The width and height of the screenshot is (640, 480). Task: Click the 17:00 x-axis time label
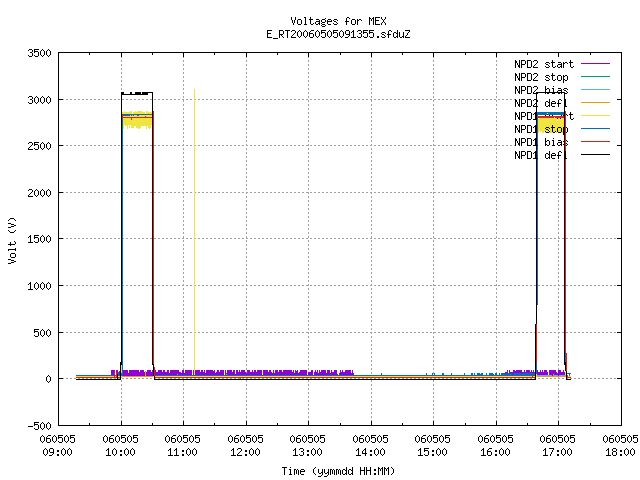click(x=557, y=452)
